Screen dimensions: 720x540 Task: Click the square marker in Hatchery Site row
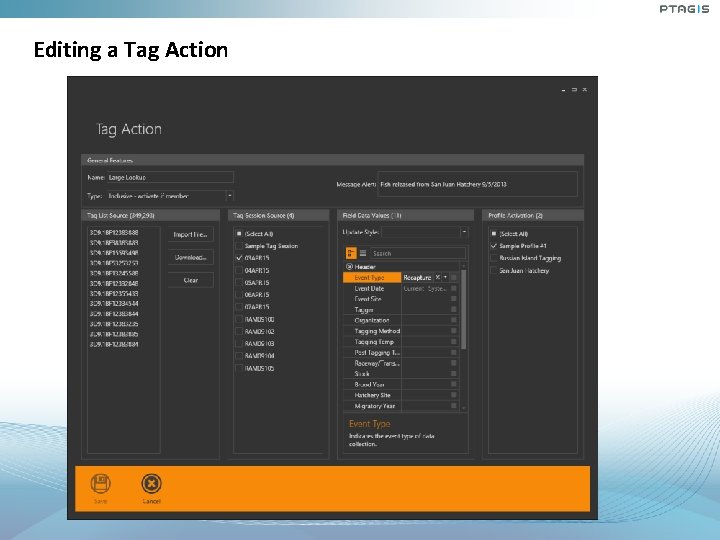(454, 395)
